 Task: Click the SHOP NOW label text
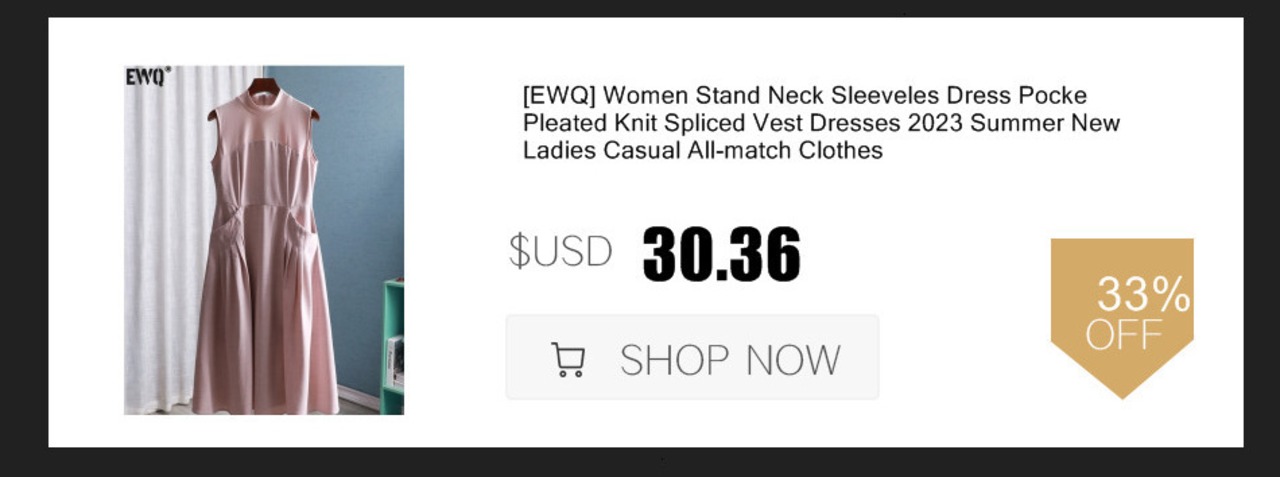(730, 360)
